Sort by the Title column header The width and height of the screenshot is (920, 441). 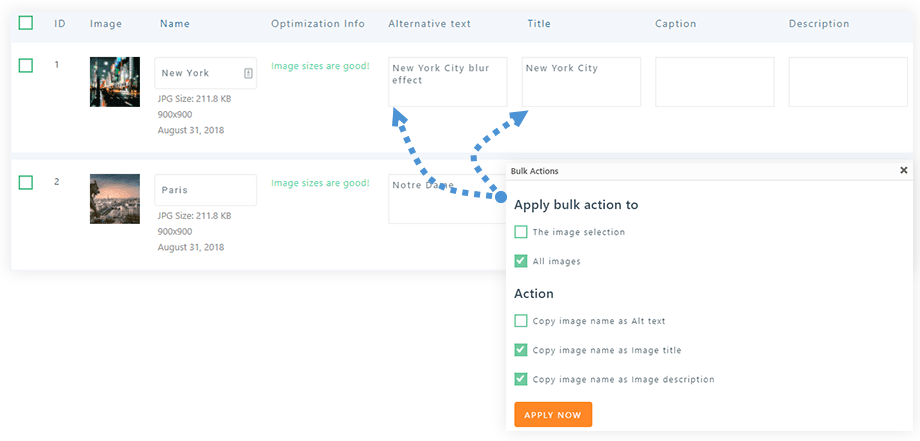coord(539,24)
